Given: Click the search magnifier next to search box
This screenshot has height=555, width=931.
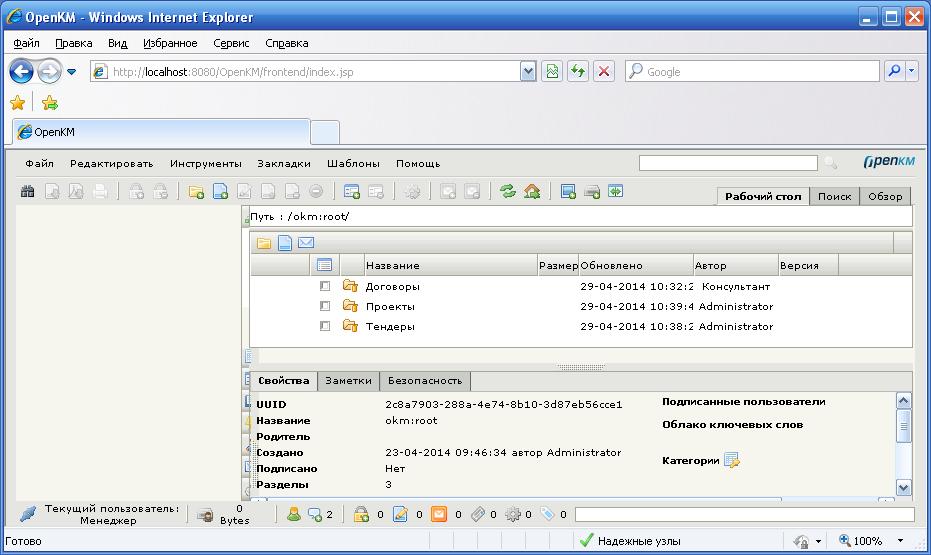Looking at the screenshot, I should [830, 163].
